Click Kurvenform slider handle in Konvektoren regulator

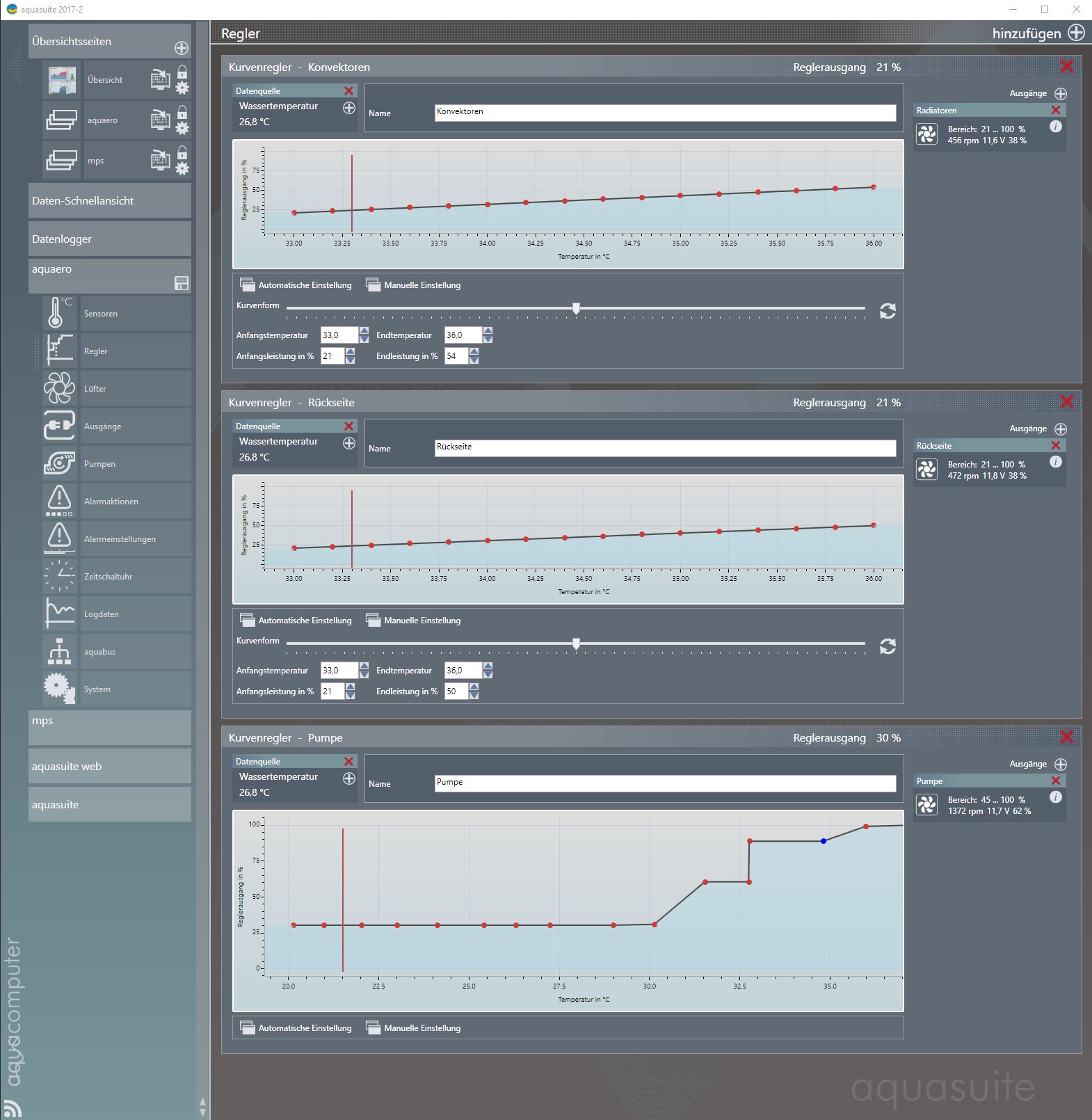[x=576, y=308]
